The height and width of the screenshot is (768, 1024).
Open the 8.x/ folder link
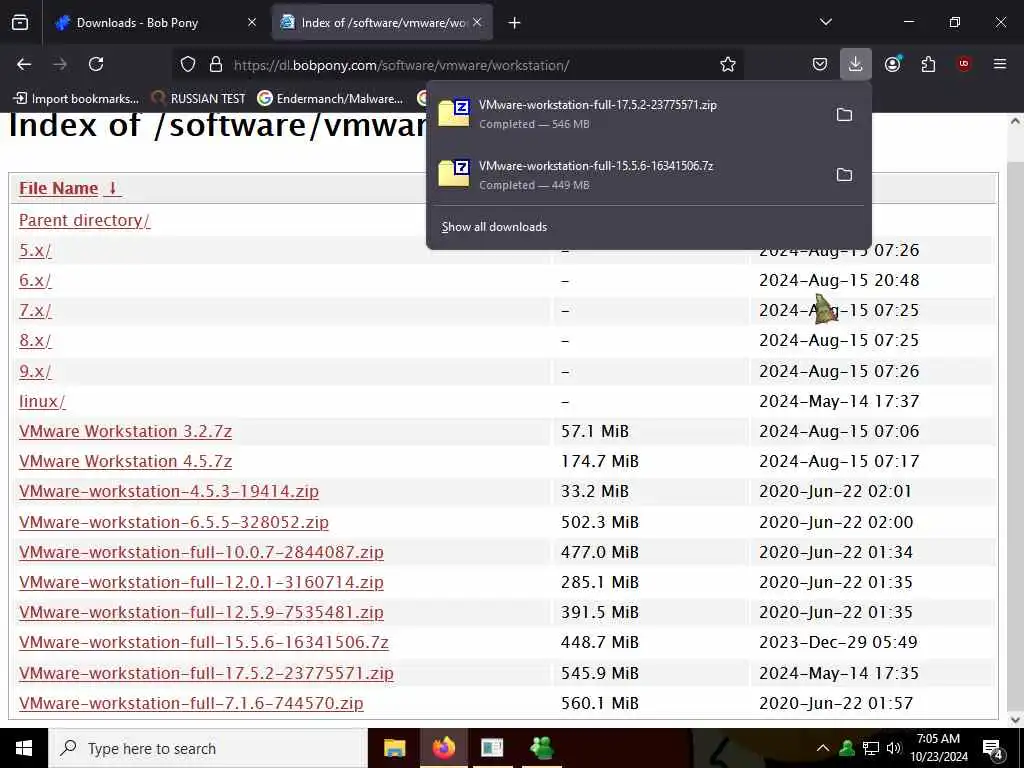coord(35,341)
